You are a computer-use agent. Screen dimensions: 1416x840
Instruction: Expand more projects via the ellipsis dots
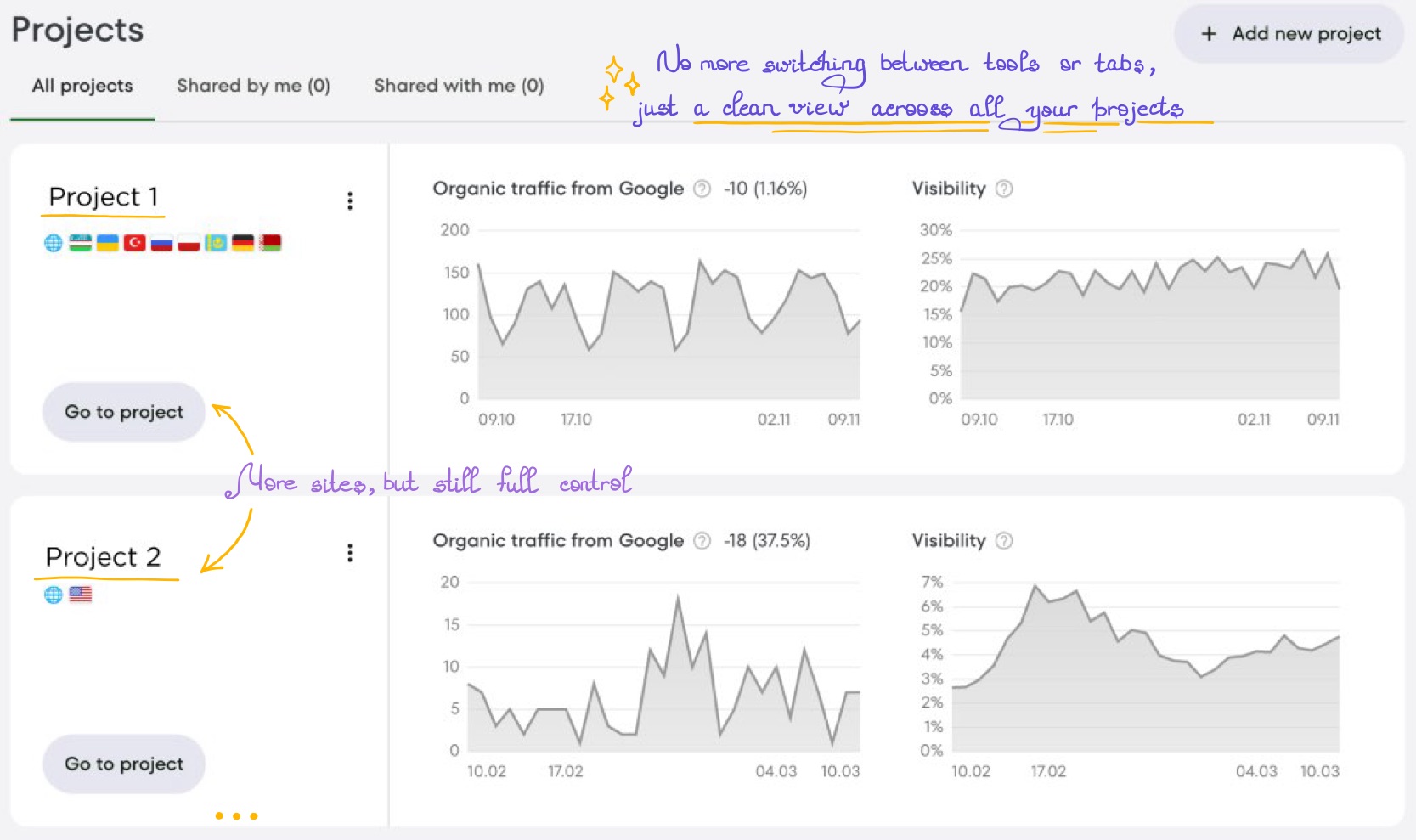pyautogui.click(x=236, y=815)
